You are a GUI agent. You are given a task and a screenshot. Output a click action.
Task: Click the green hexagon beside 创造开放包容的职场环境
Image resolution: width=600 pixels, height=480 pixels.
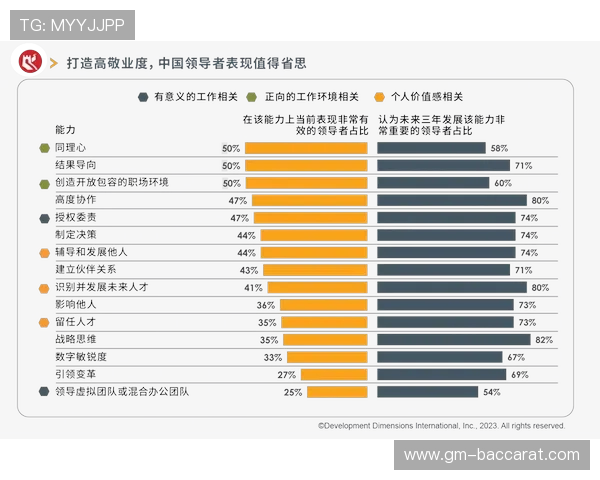pos(44,183)
